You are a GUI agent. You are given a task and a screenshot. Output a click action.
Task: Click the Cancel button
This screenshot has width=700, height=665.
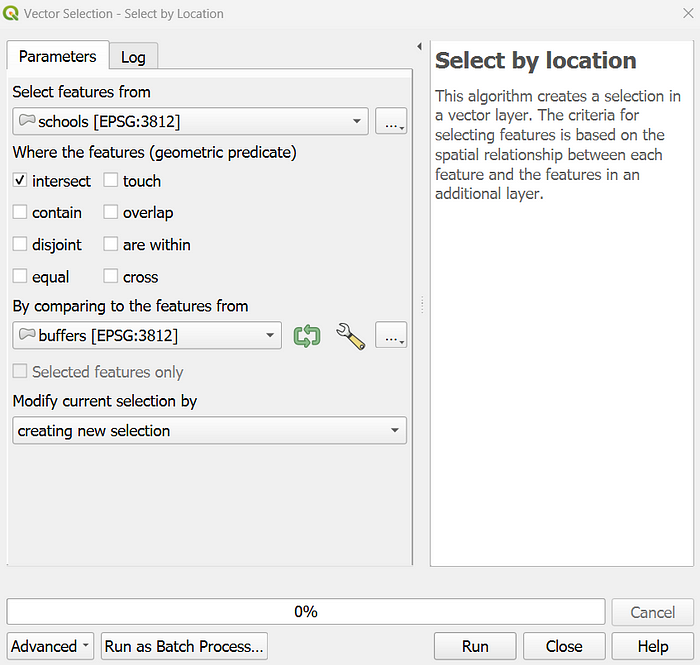tap(653, 612)
